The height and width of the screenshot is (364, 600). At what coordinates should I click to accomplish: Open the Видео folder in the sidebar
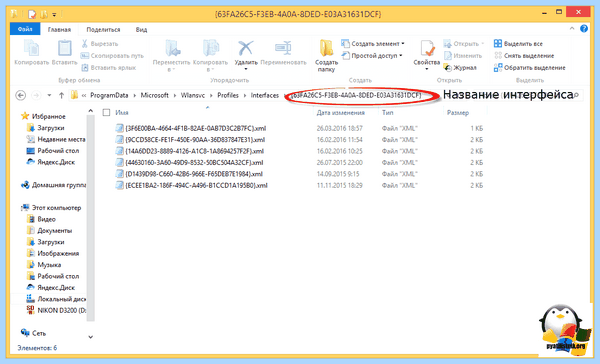[x=41, y=219]
